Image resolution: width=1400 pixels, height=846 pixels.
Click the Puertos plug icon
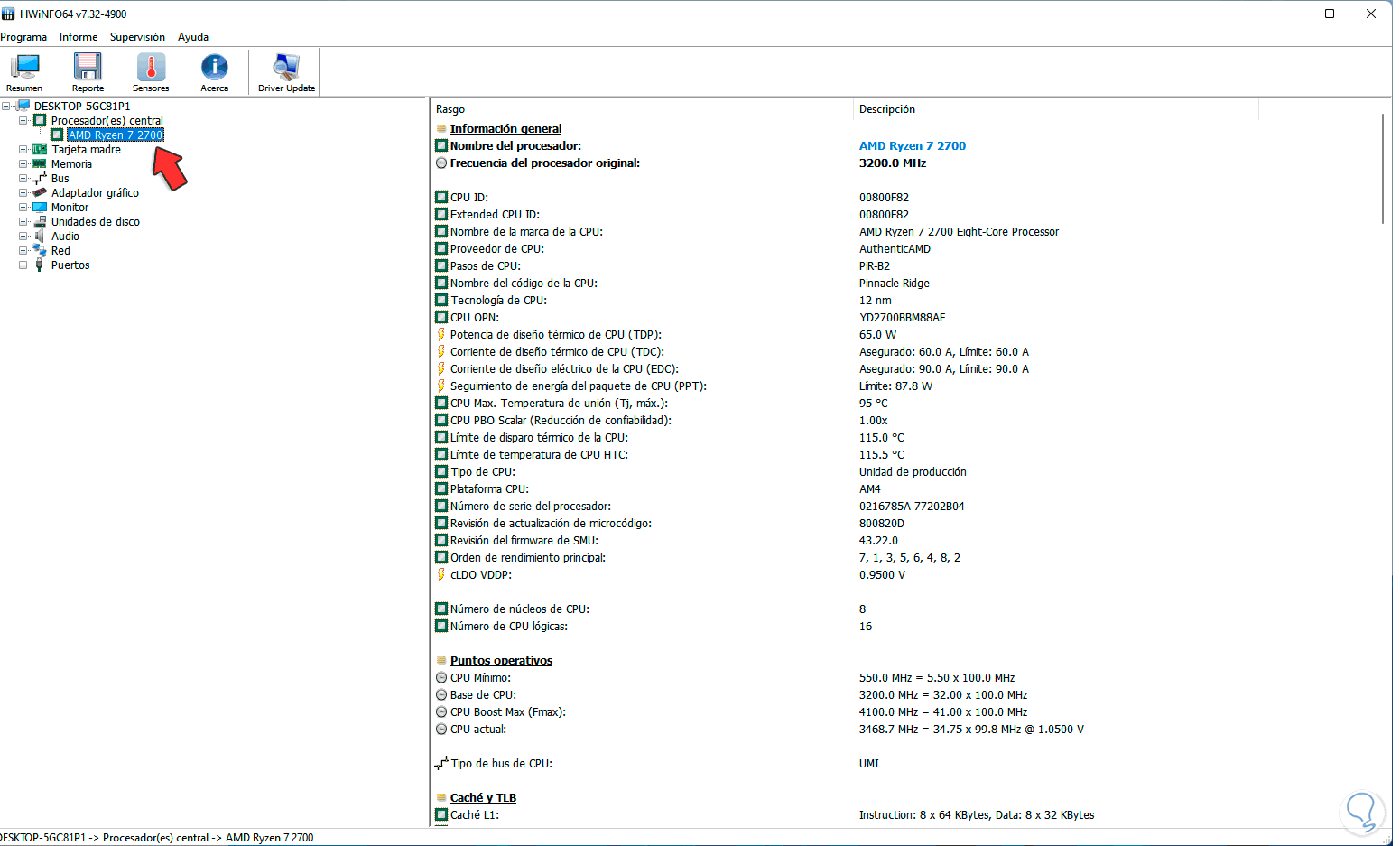click(40, 265)
